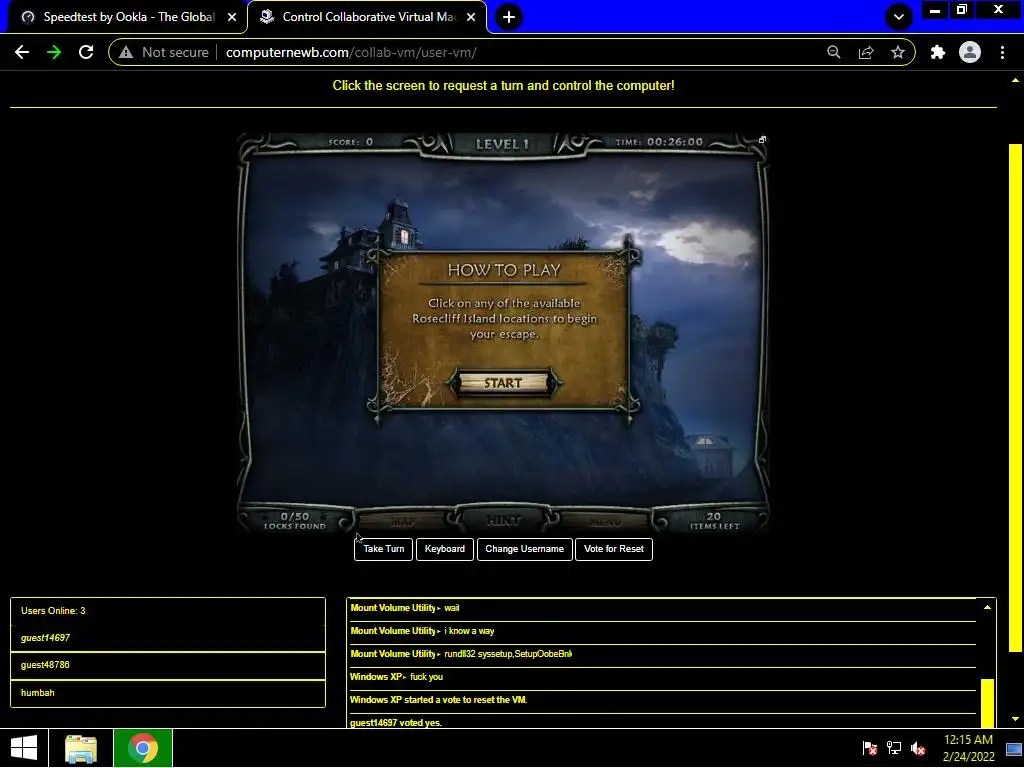
Task: Open the Chrome three-dot menu
Action: coord(1002,52)
